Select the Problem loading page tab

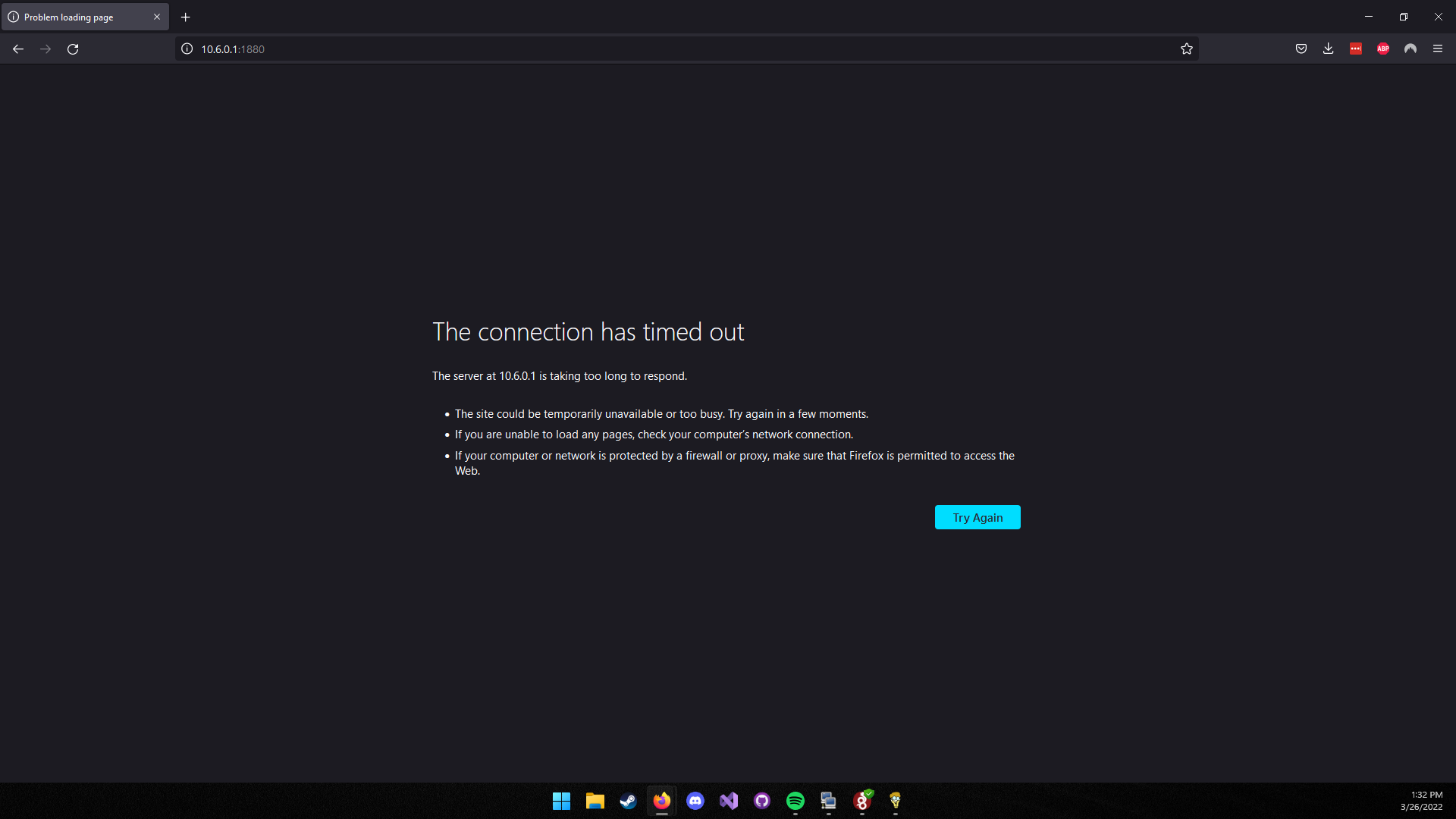(x=85, y=17)
